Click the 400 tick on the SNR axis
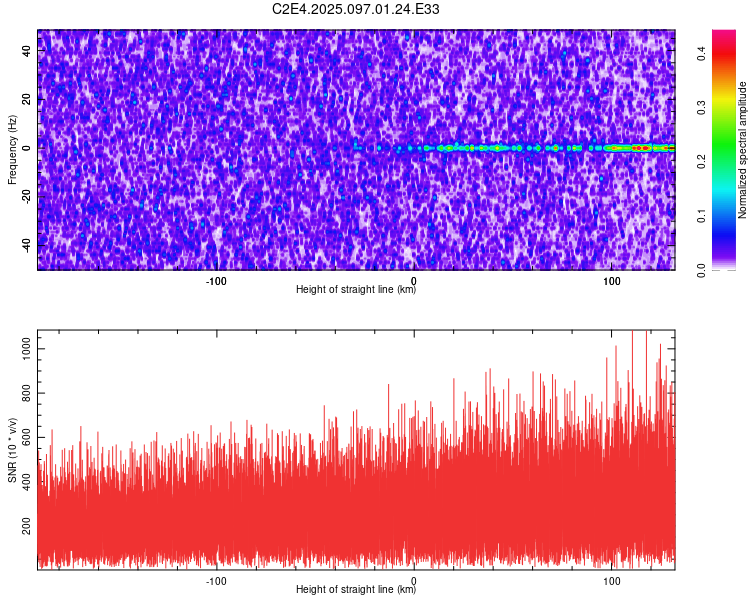Image resolution: width=750 pixels, height=600 pixels. [x=27, y=482]
